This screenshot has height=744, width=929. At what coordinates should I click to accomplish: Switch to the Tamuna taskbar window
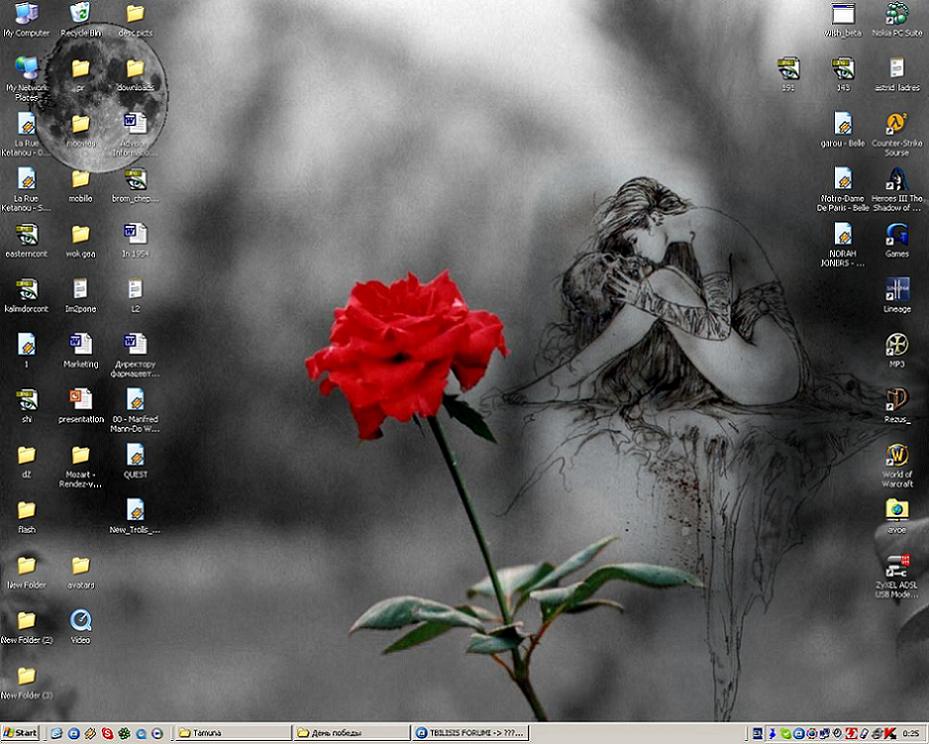(x=232, y=733)
